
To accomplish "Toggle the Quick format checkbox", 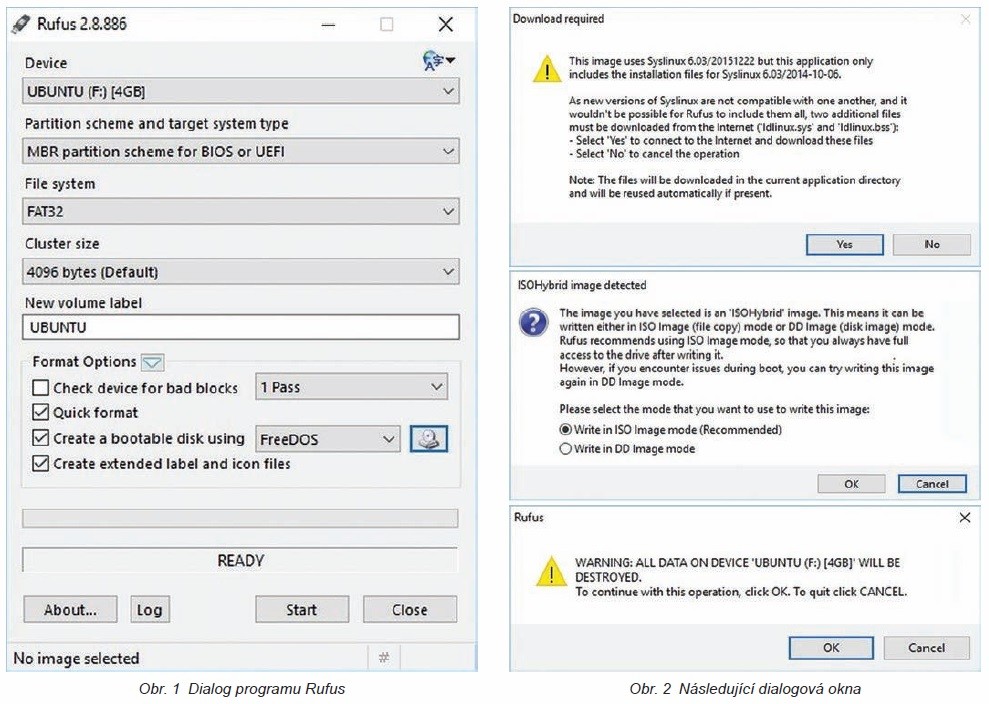I will (40, 413).
